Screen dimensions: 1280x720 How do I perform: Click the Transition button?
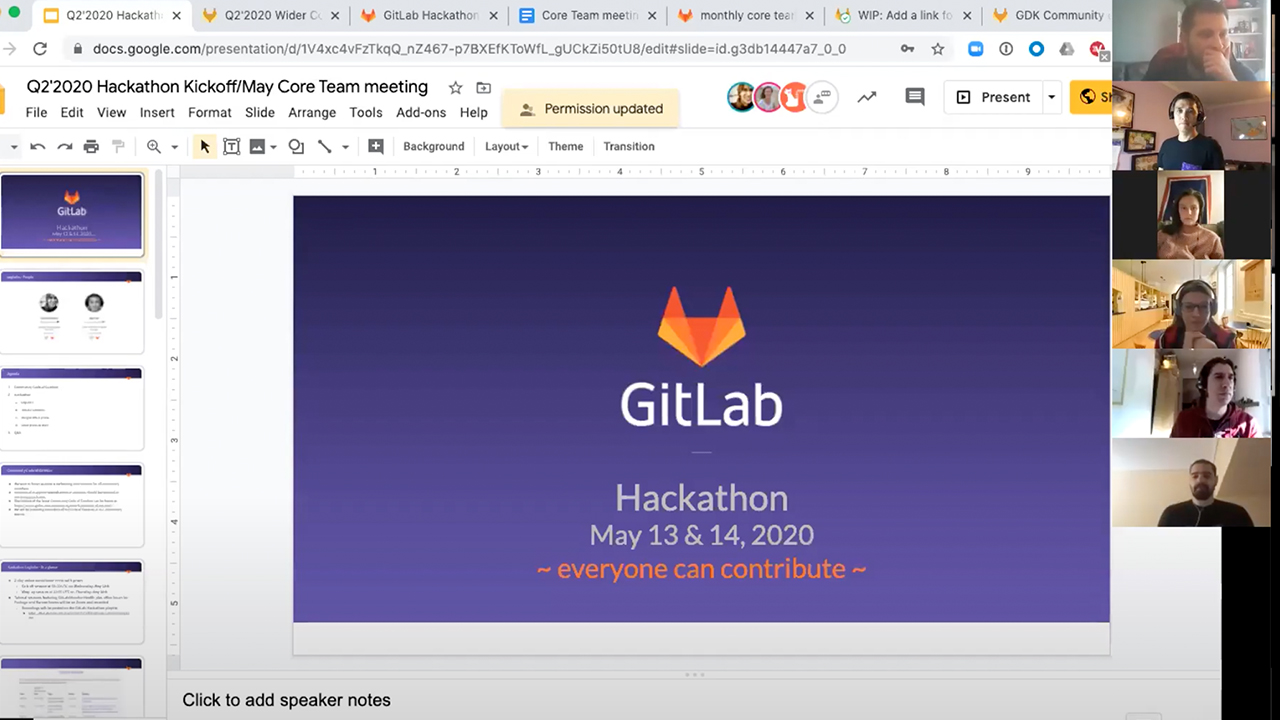point(629,146)
